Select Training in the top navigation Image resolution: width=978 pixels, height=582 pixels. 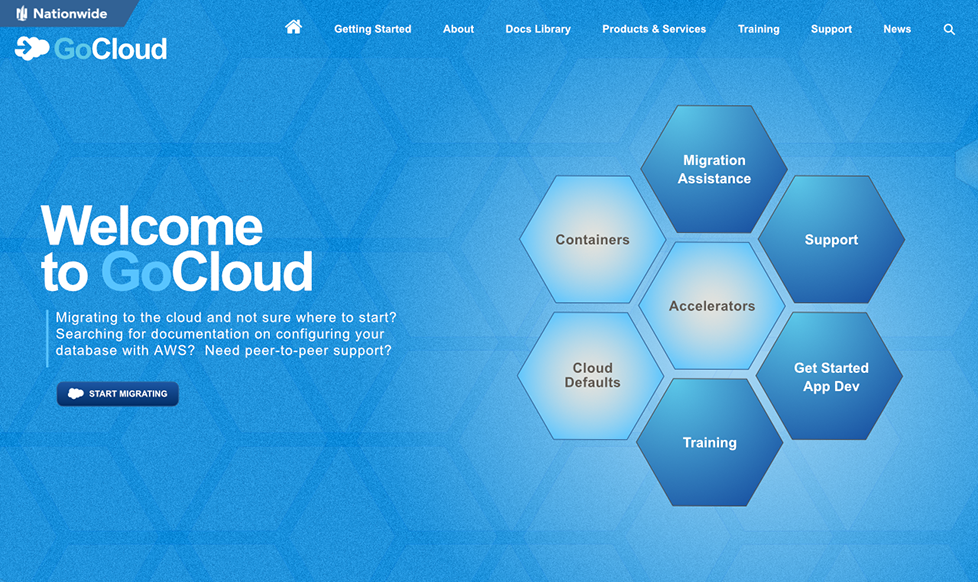(758, 29)
